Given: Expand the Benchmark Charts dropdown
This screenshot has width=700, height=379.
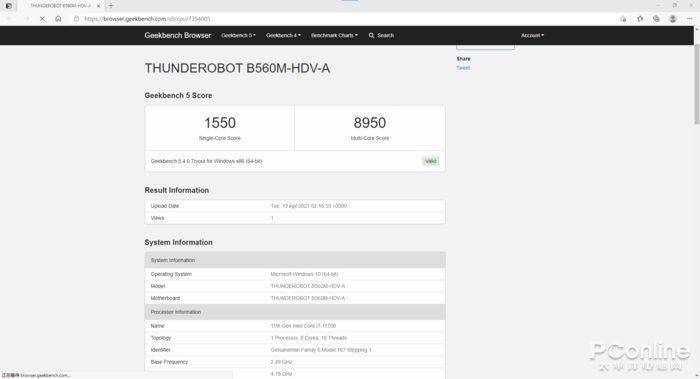Looking at the screenshot, I should click(x=334, y=35).
